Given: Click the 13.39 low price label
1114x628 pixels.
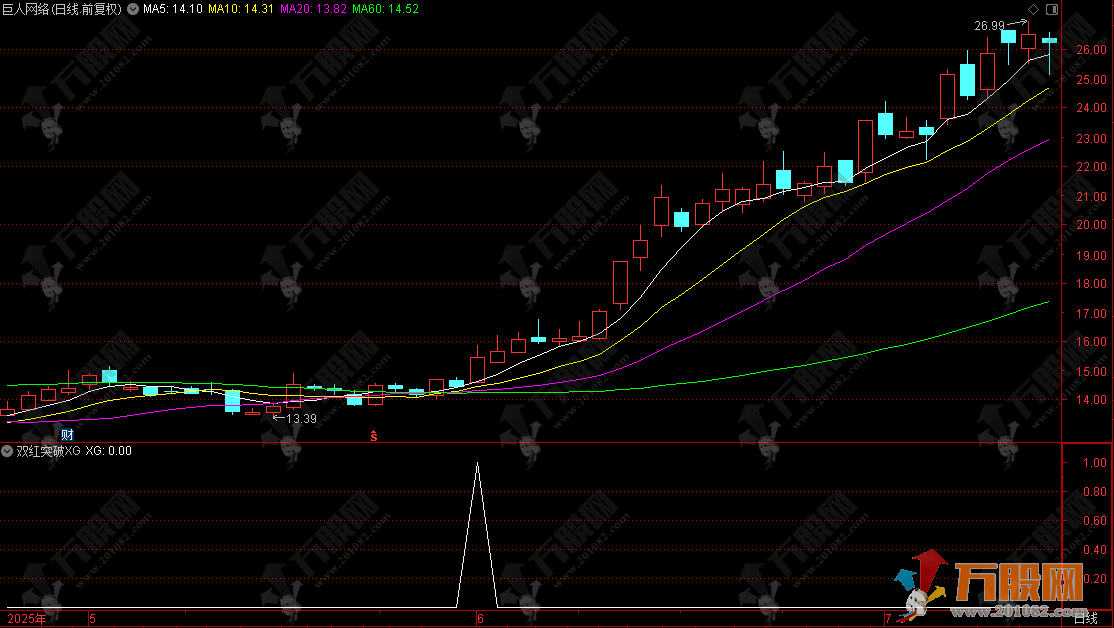Looking at the screenshot, I should (x=301, y=418).
